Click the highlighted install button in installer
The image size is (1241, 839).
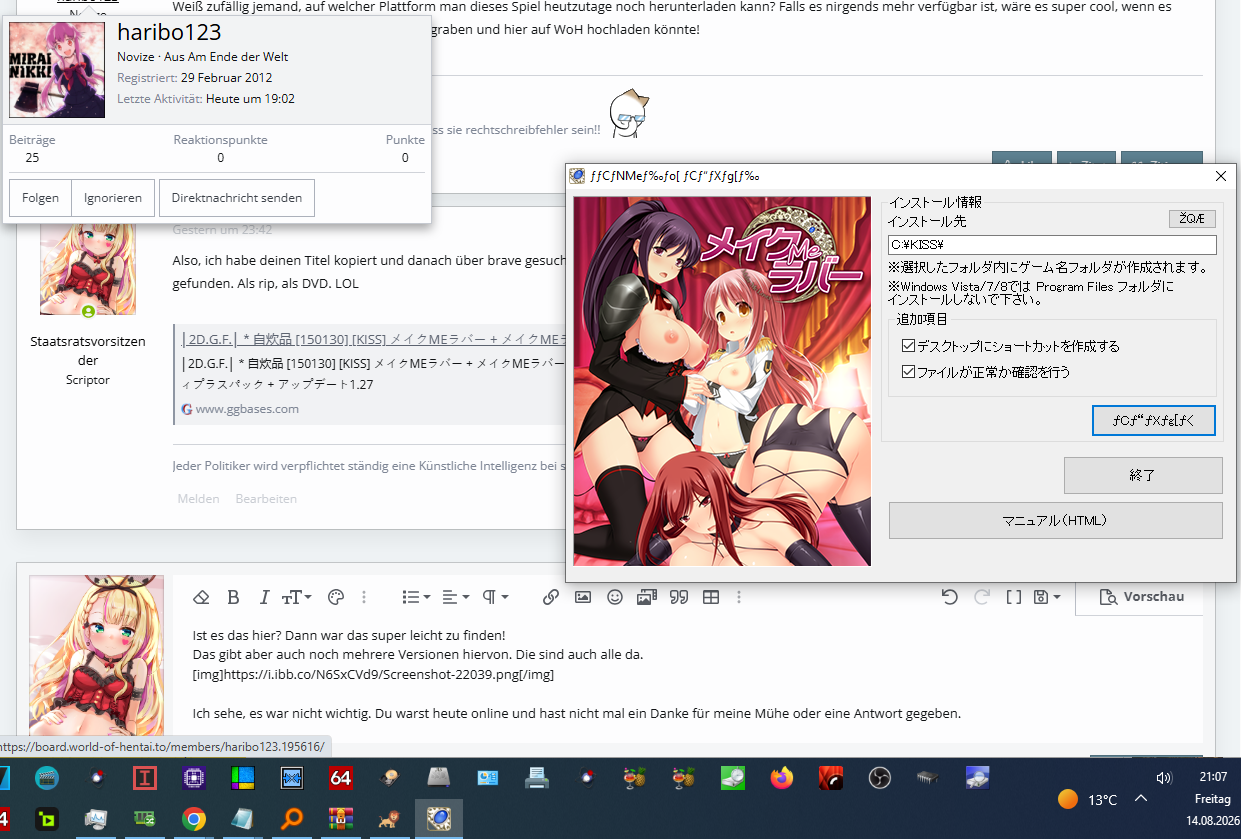1154,420
